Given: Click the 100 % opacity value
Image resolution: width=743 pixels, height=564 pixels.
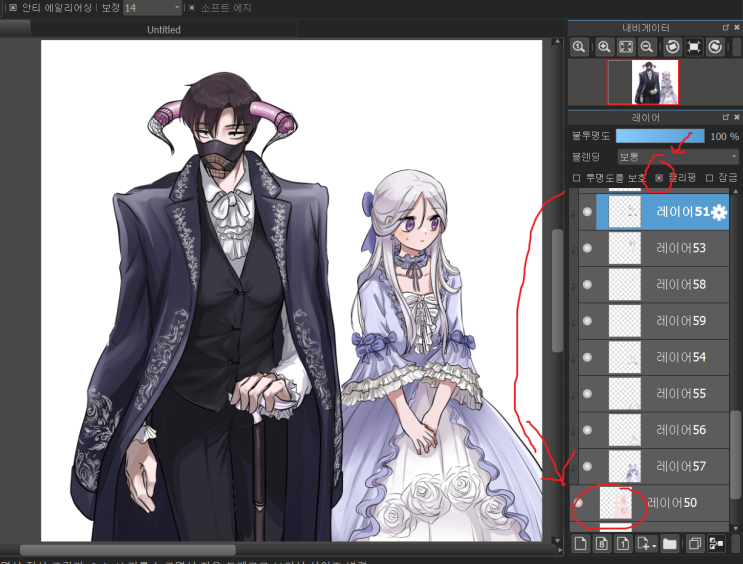Looking at the screenshot, I should 725,136.
